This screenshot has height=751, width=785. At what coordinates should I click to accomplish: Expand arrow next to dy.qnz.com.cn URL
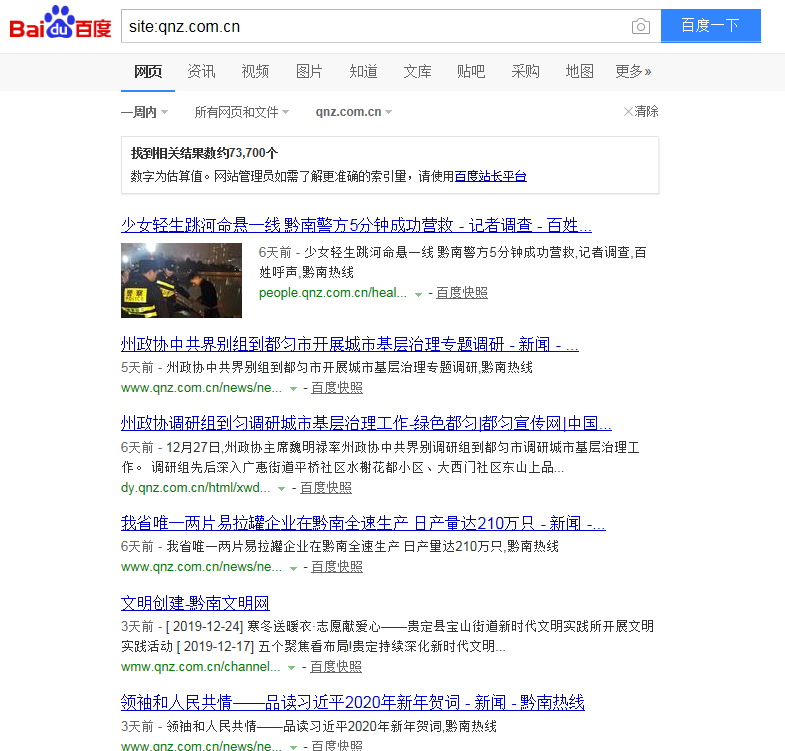[x=281, y=489]
